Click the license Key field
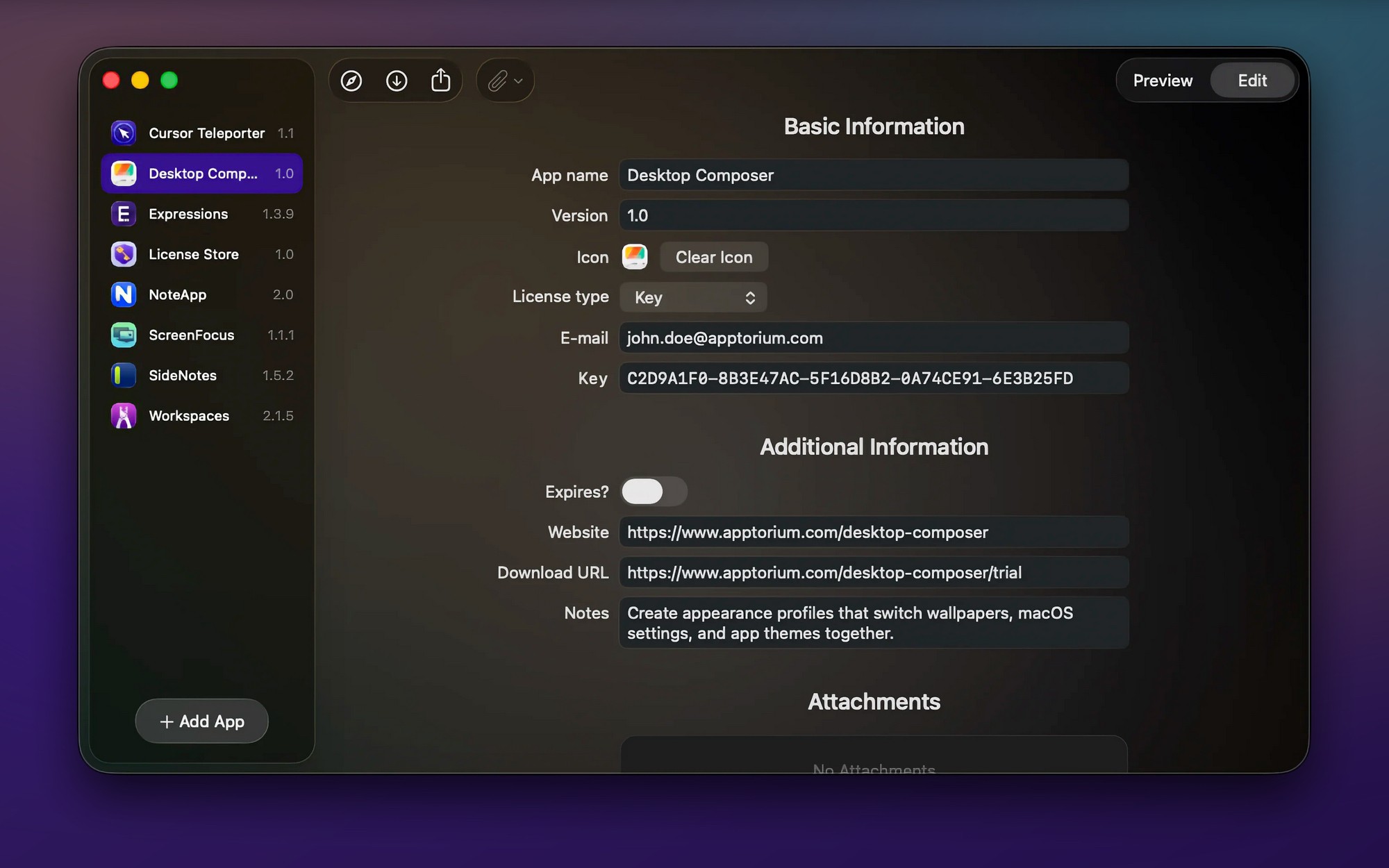The width and height of the screenshot is (1389, 868). pos(874,378)
